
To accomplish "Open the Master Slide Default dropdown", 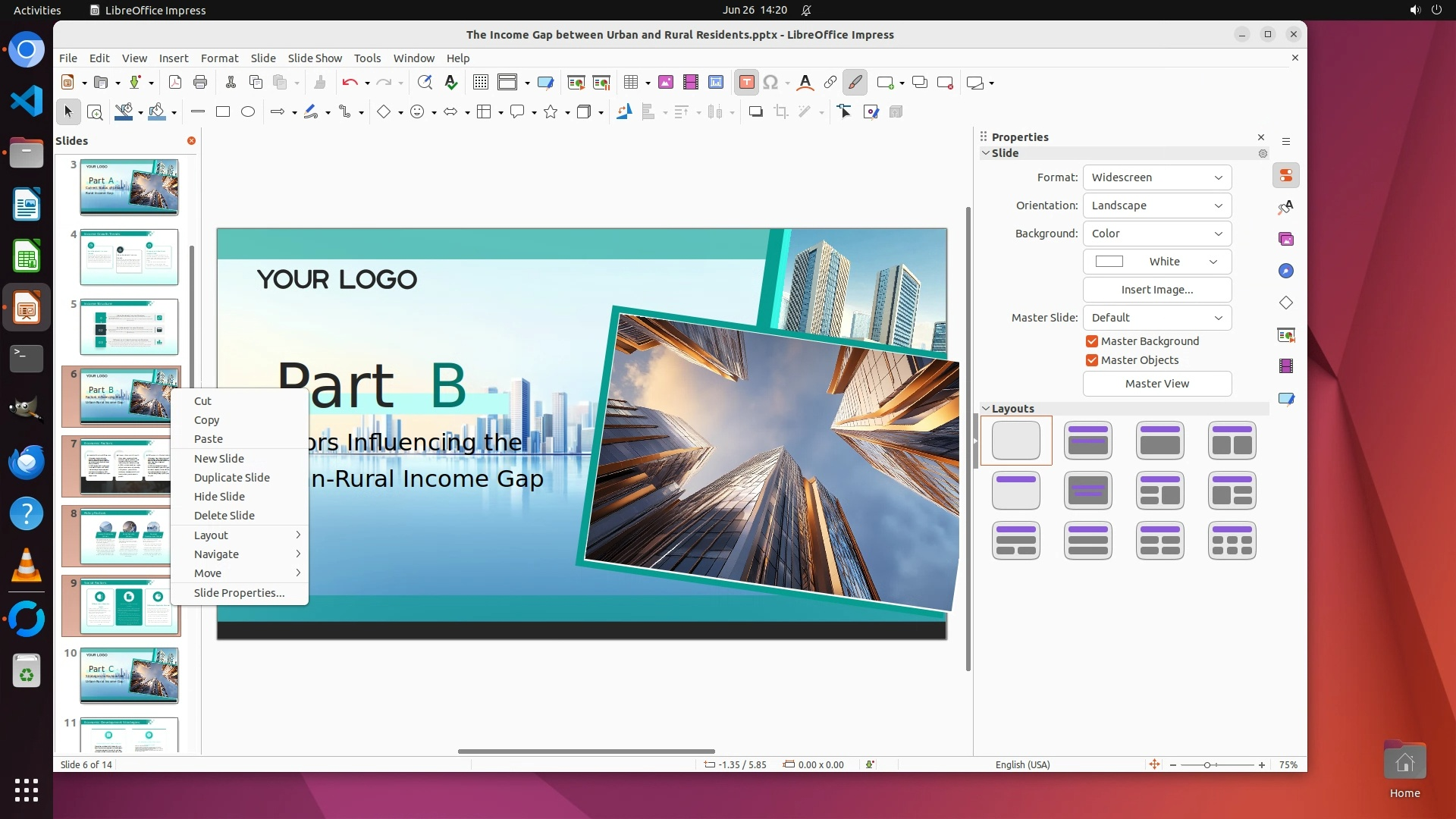I will click(1156, 318).
